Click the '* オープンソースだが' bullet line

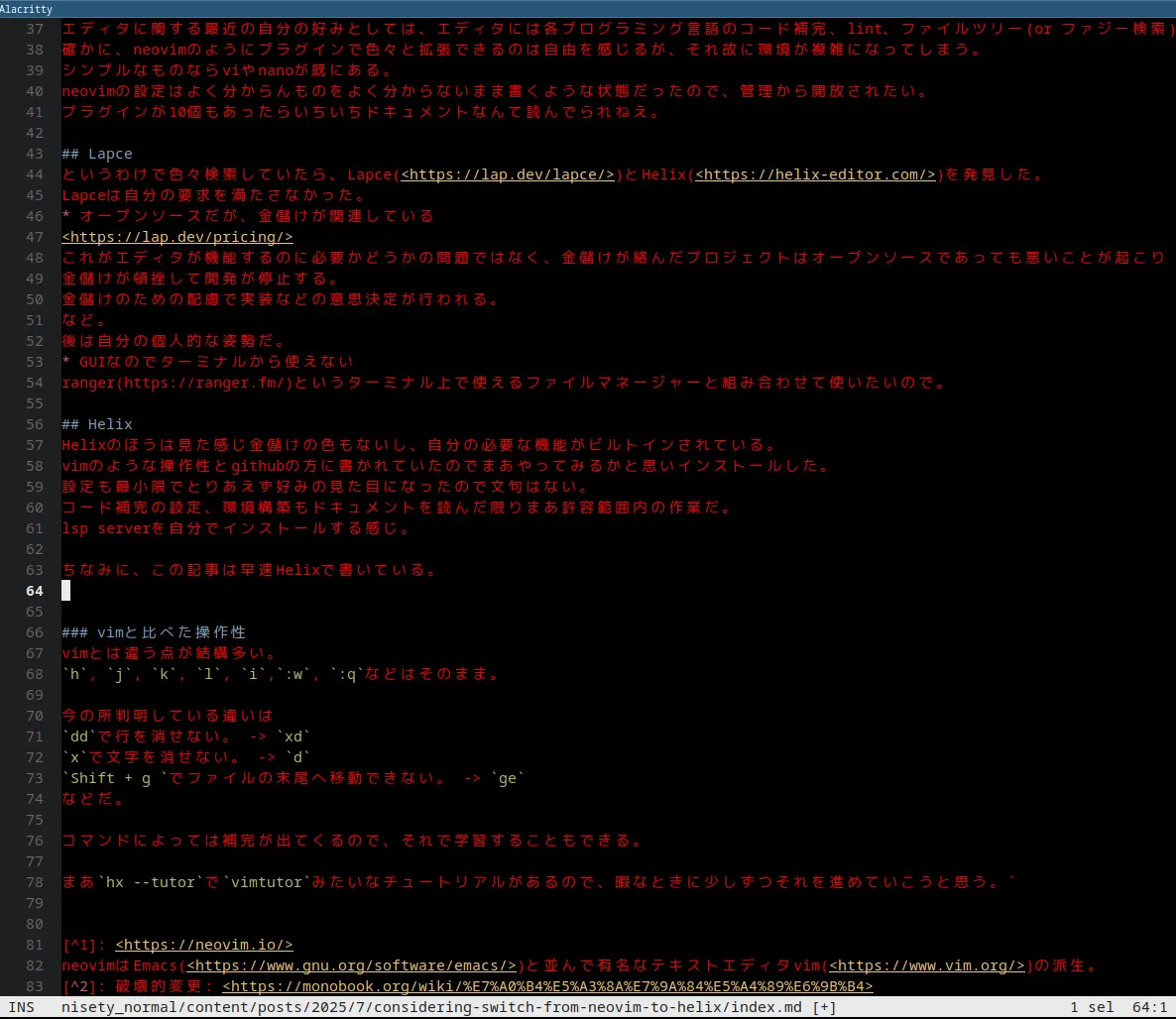pos(248,216)
